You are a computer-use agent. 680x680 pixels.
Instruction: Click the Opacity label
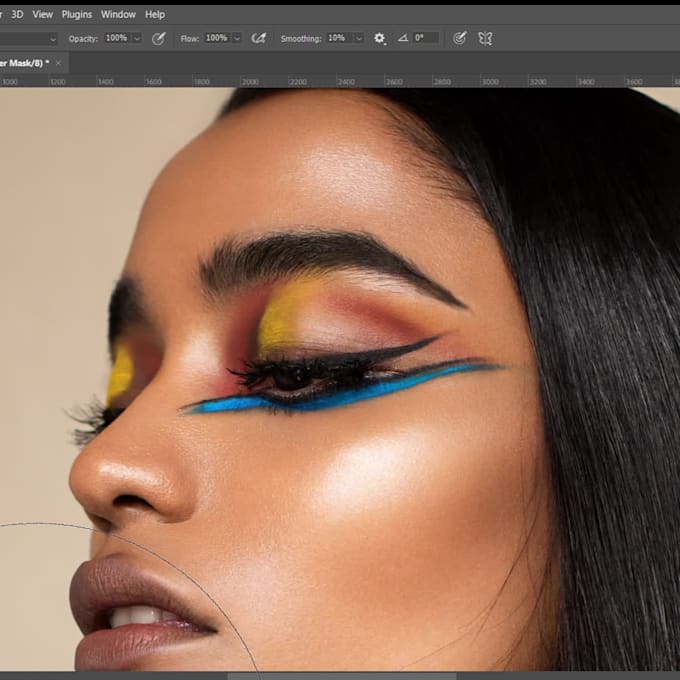(x=83, y=39)
